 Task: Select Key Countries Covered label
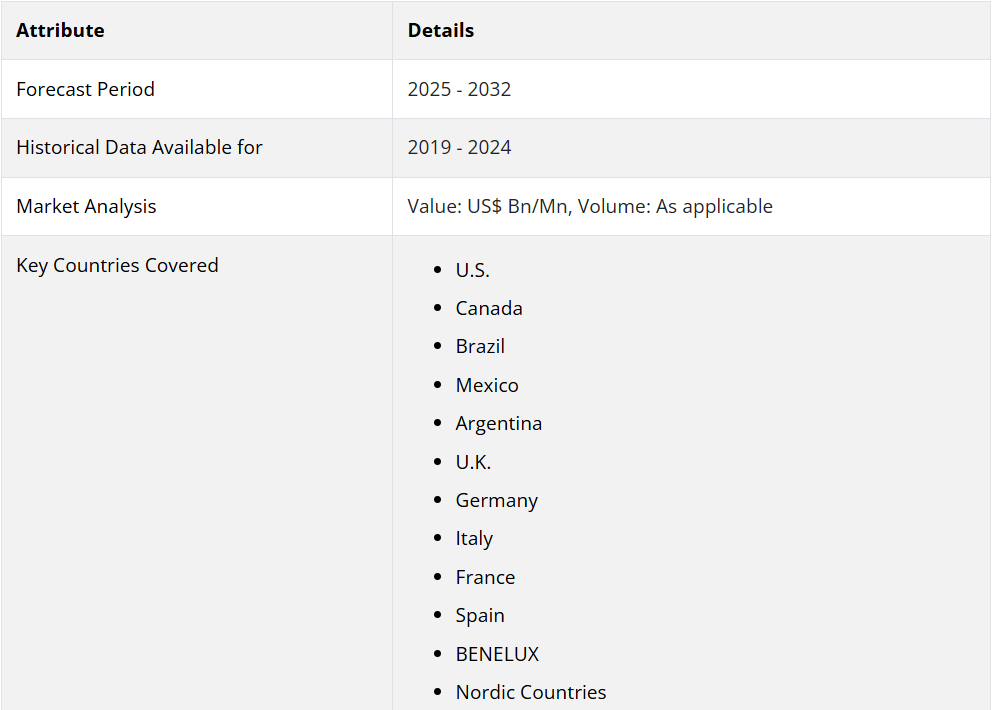point(117,265)
